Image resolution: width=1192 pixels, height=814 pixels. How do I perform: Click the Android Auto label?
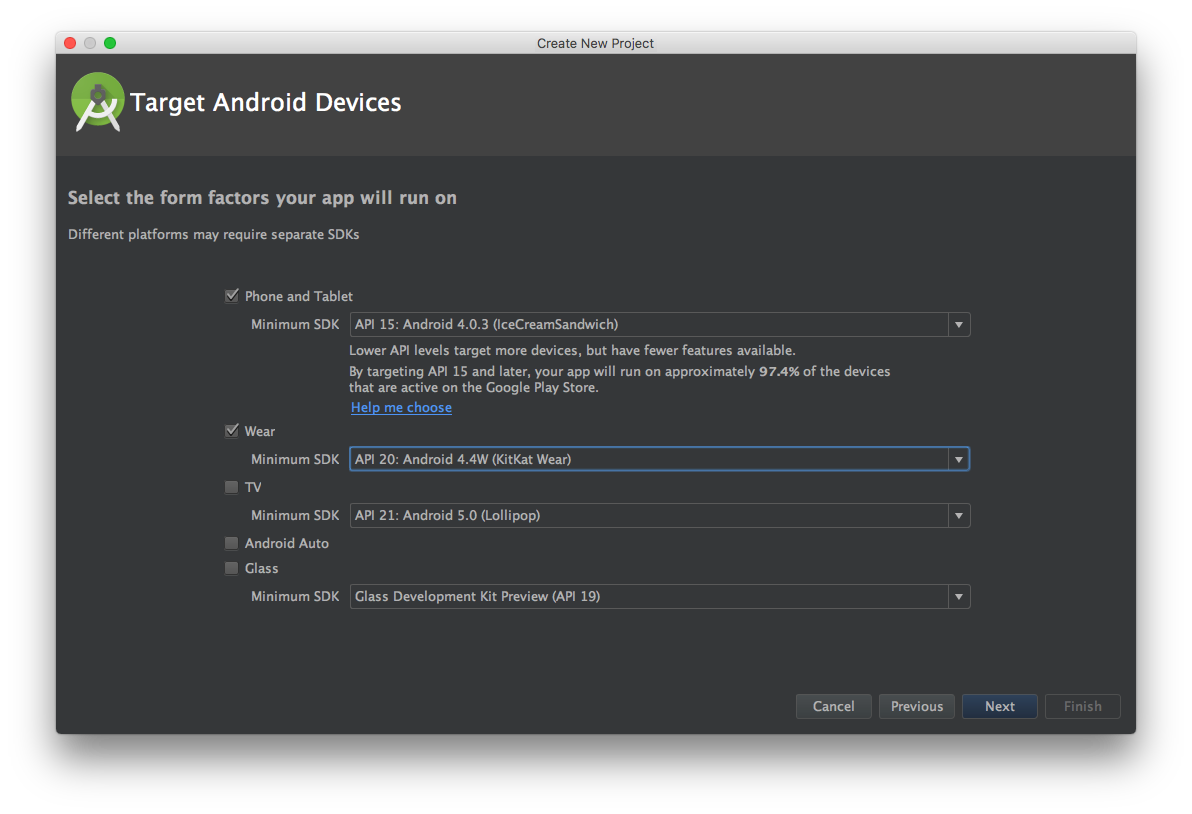(x=287, y=543)
